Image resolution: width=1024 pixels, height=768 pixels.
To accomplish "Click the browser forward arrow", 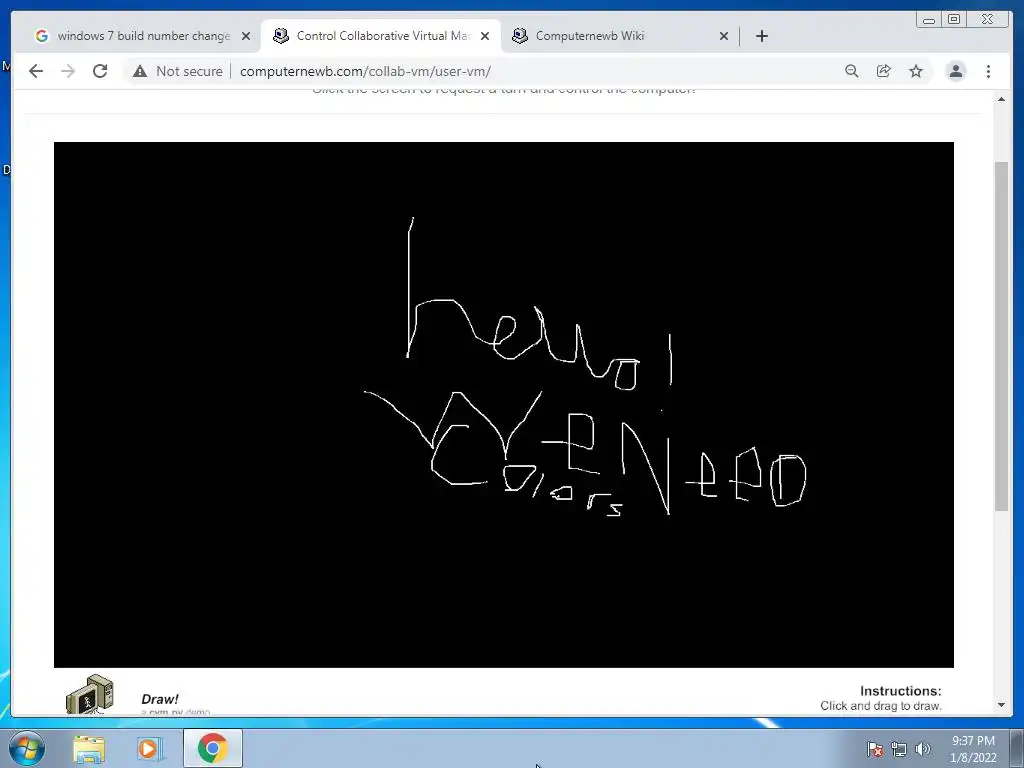I will 68,71.
